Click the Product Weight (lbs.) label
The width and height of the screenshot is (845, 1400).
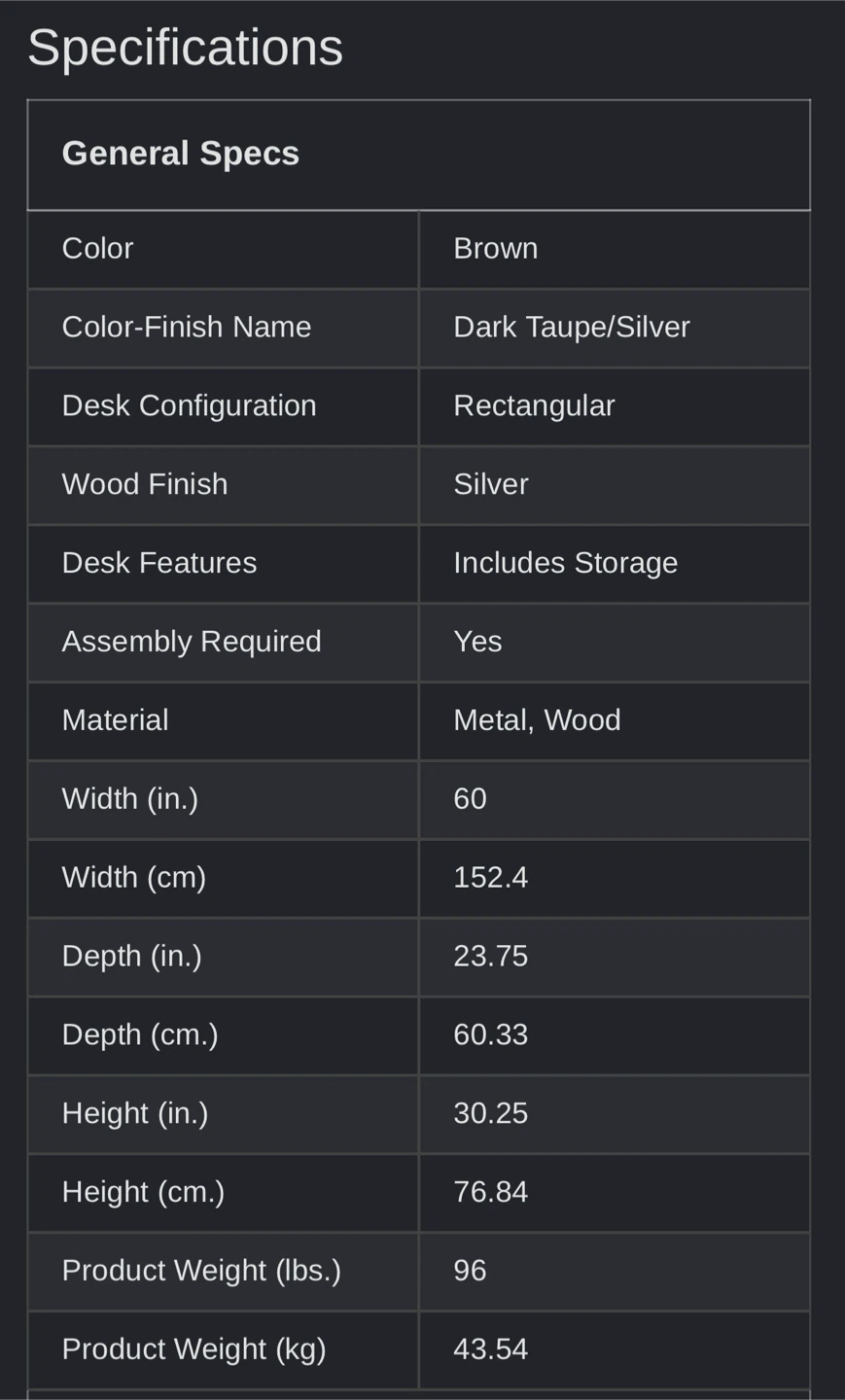tap(201, 1271)
